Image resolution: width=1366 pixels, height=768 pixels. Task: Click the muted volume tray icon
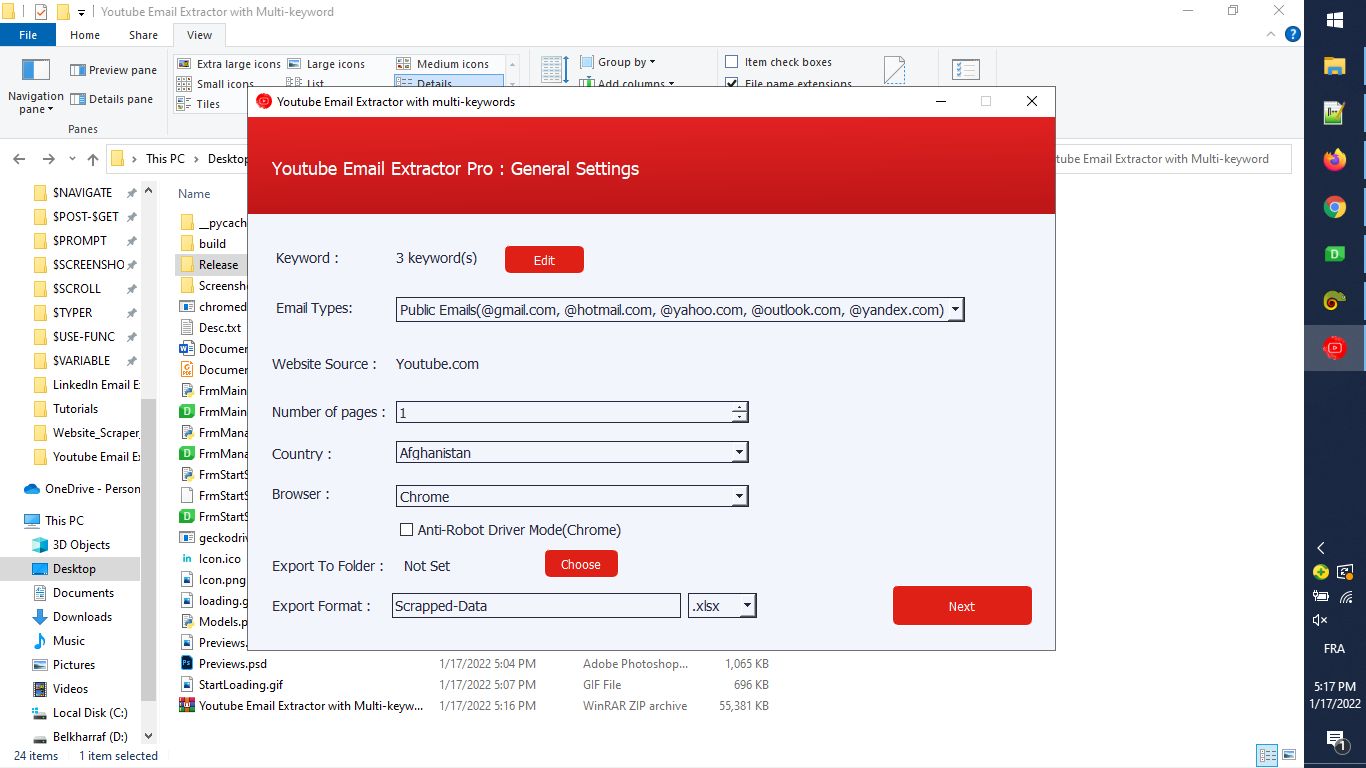click(x=1320, y=620)
